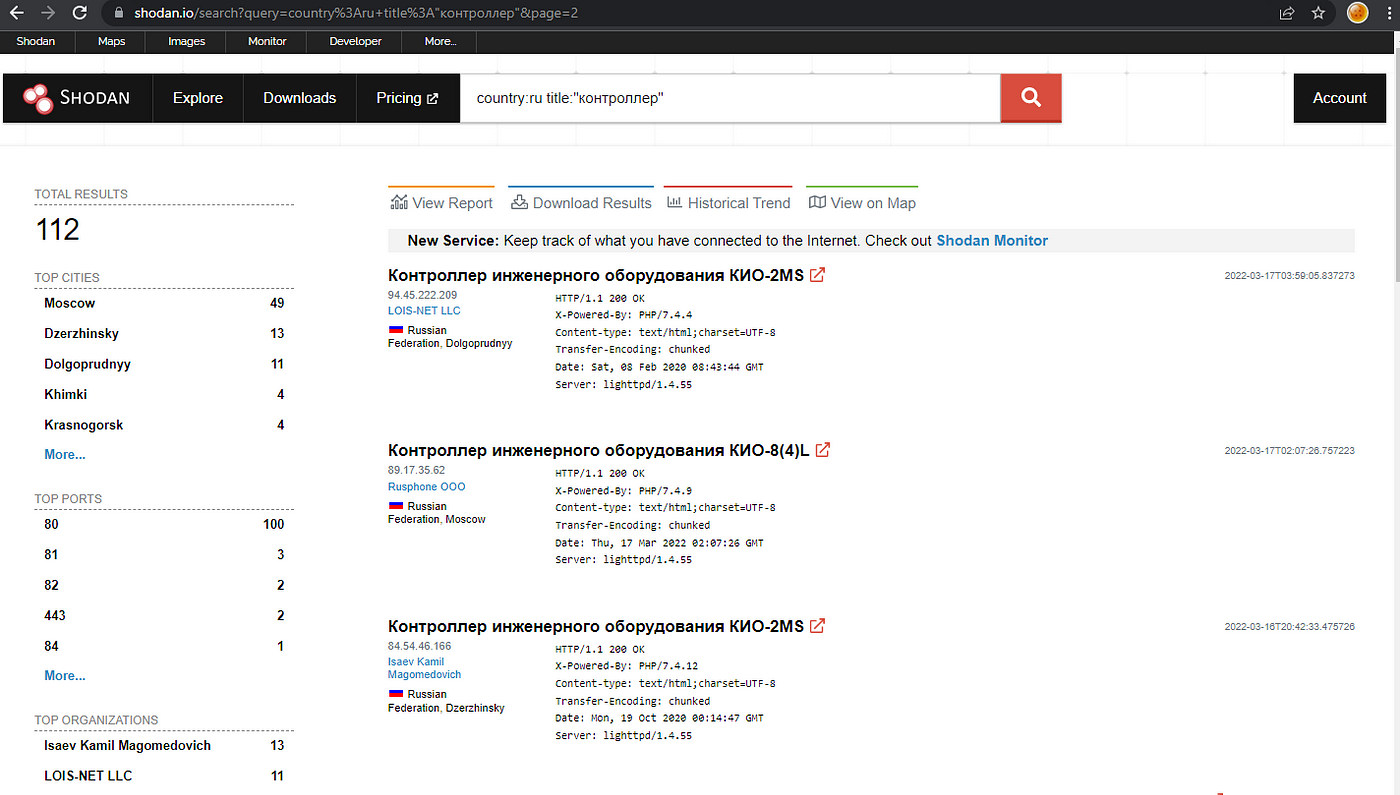Filter by LOIS-NET LLC organization in sidebar
This screenshot has width=1400, height=795.
coord(88,776)
